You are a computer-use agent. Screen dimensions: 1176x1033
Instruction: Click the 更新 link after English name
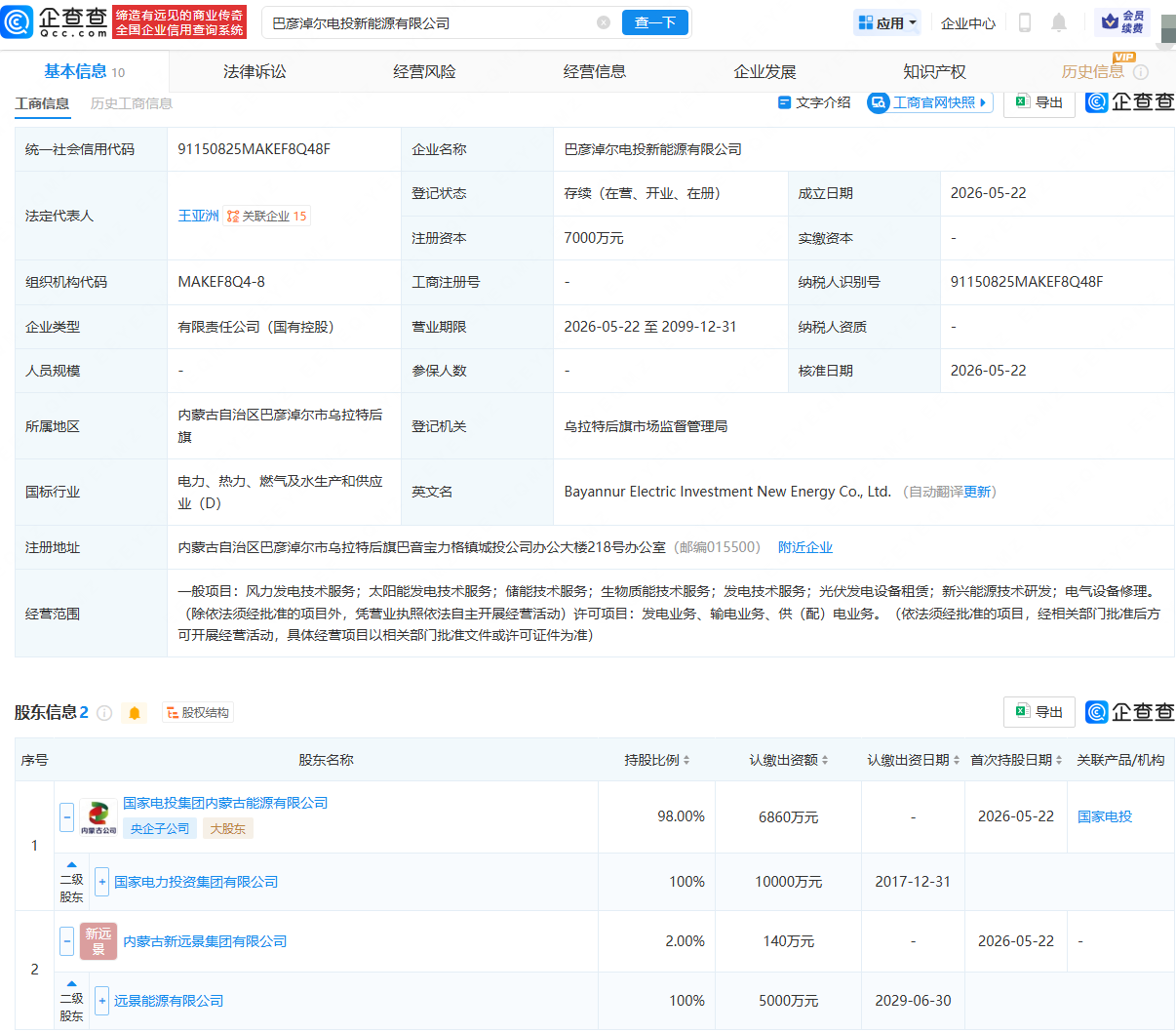[977, 492]
